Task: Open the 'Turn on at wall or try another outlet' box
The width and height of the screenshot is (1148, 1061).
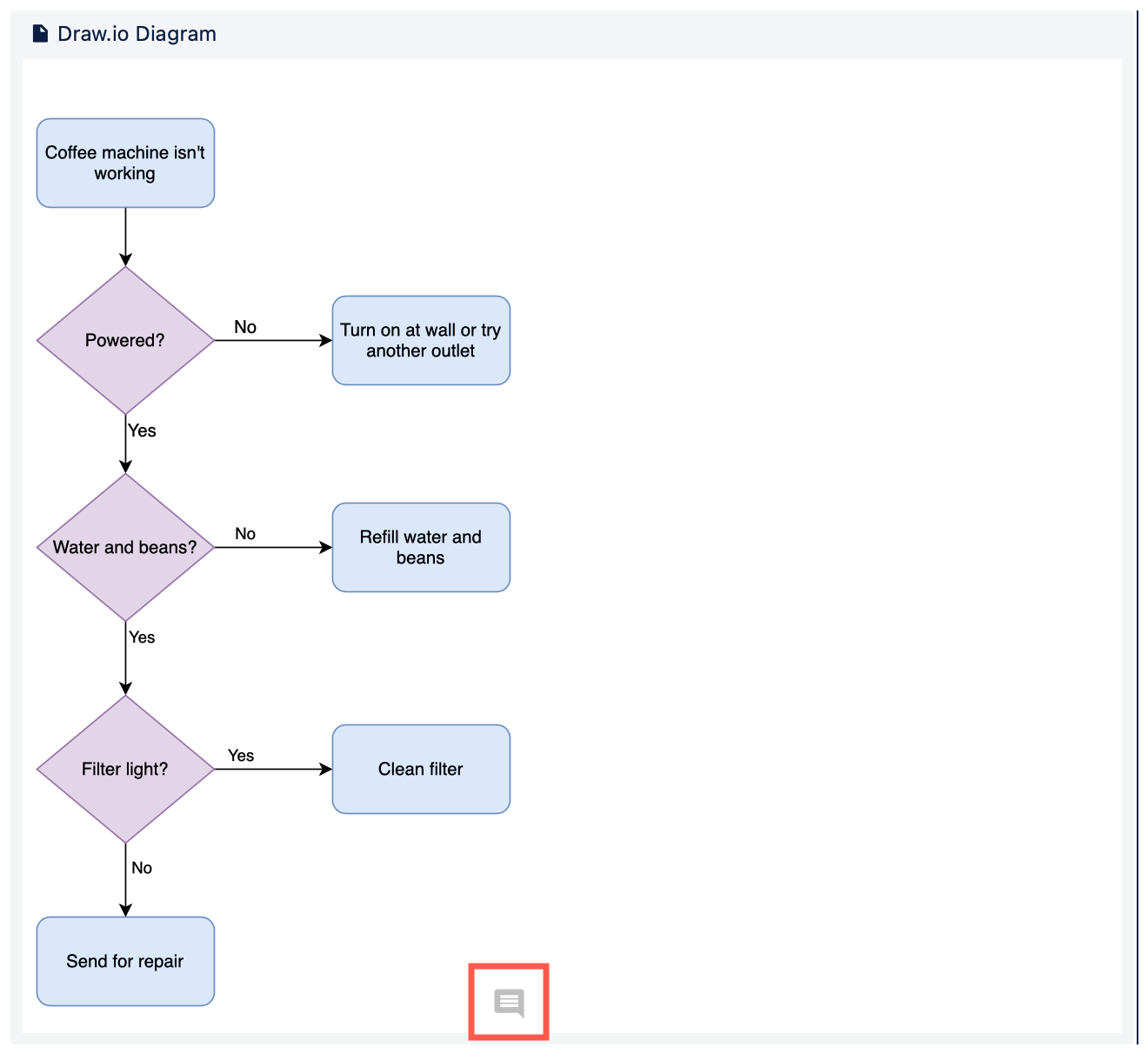Action: (x=421, y=340)
